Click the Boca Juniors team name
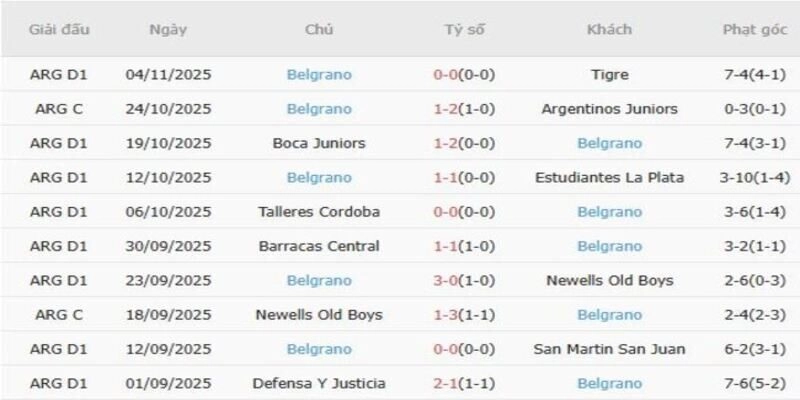The width and height of the screenshot is (800, 400). point(319,143)
